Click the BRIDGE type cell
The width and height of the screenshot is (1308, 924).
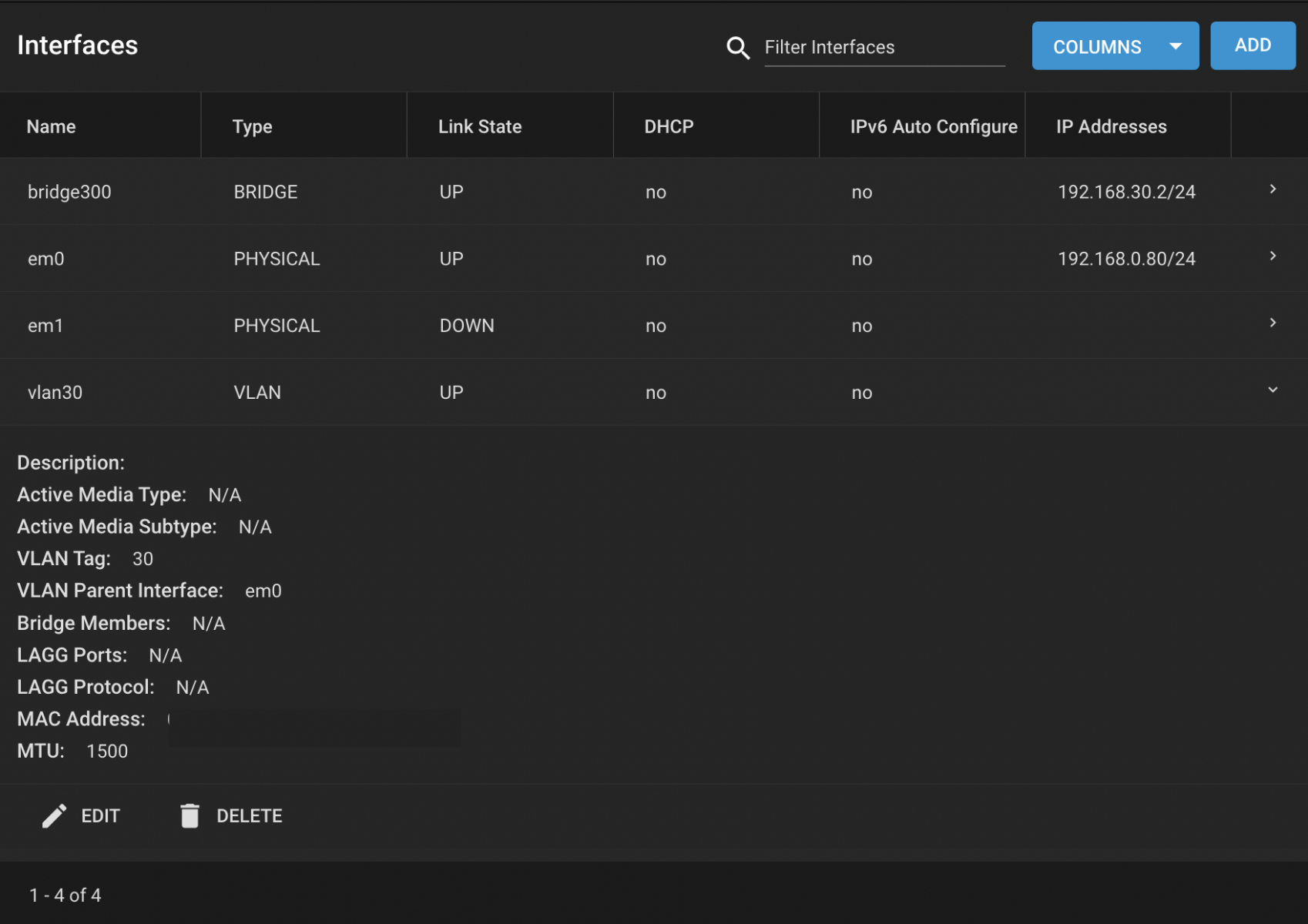pos(266,192)
